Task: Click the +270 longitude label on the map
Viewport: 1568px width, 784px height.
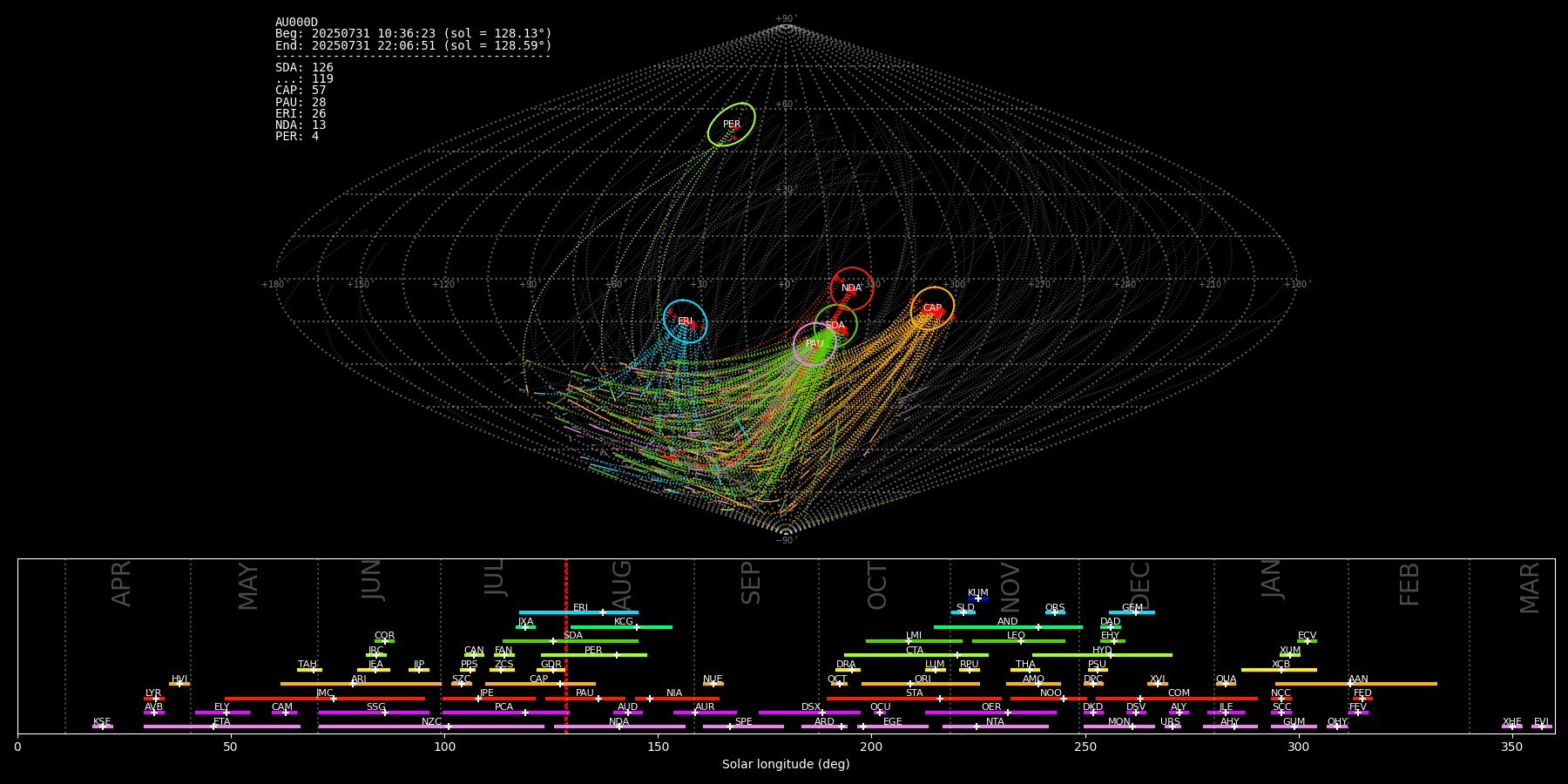Action: point(1039,285)
